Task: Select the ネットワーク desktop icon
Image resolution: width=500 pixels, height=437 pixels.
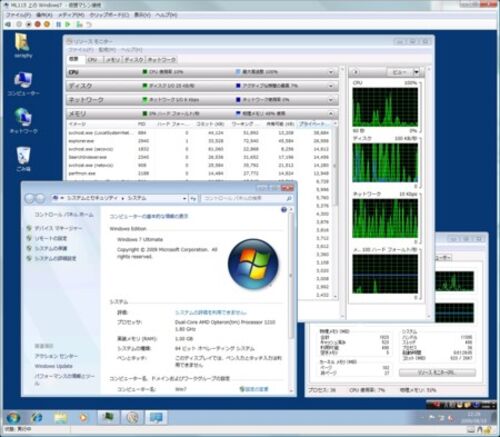Action: (x=23, y=121)
